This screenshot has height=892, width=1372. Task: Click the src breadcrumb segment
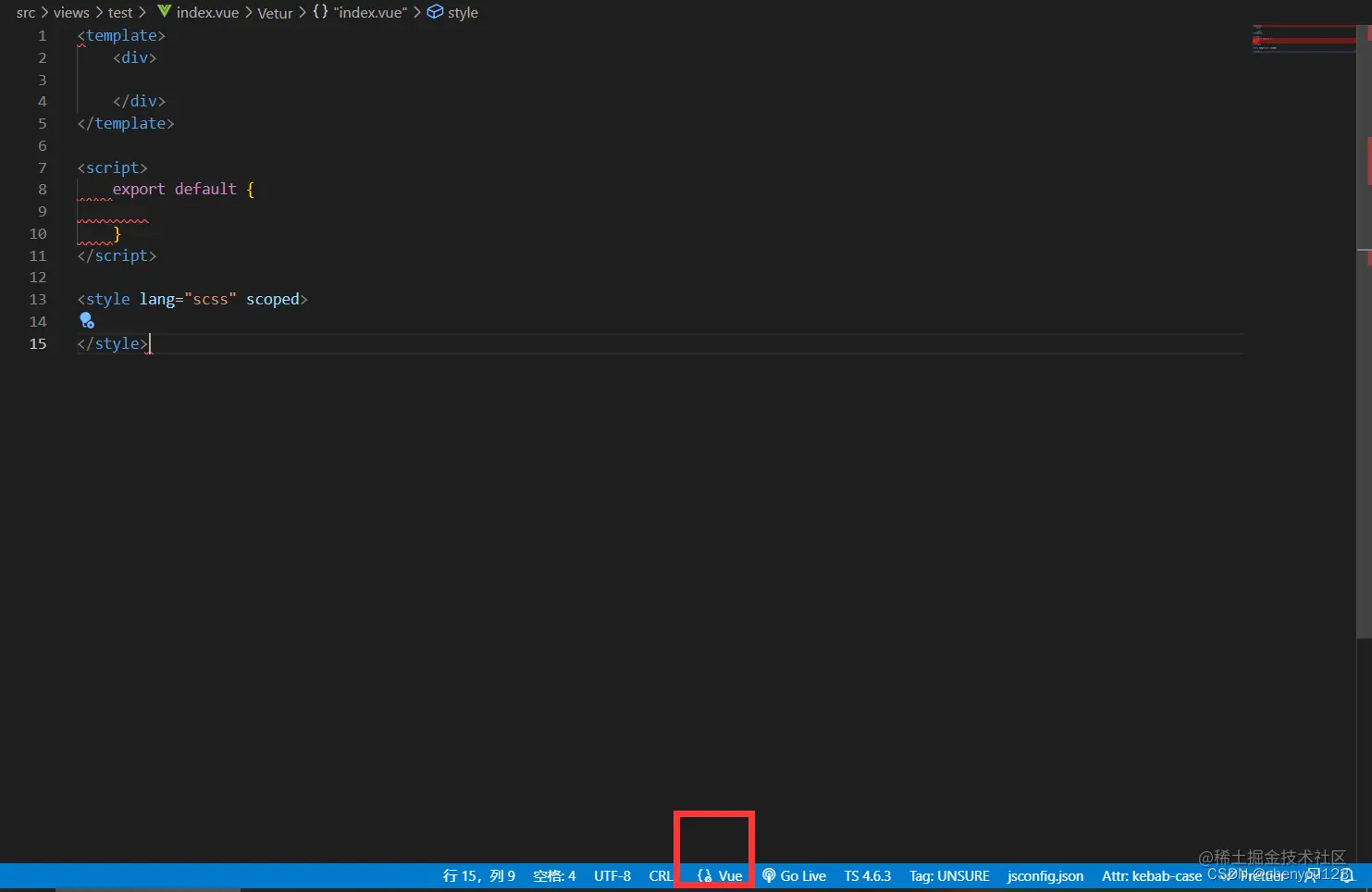26,13
